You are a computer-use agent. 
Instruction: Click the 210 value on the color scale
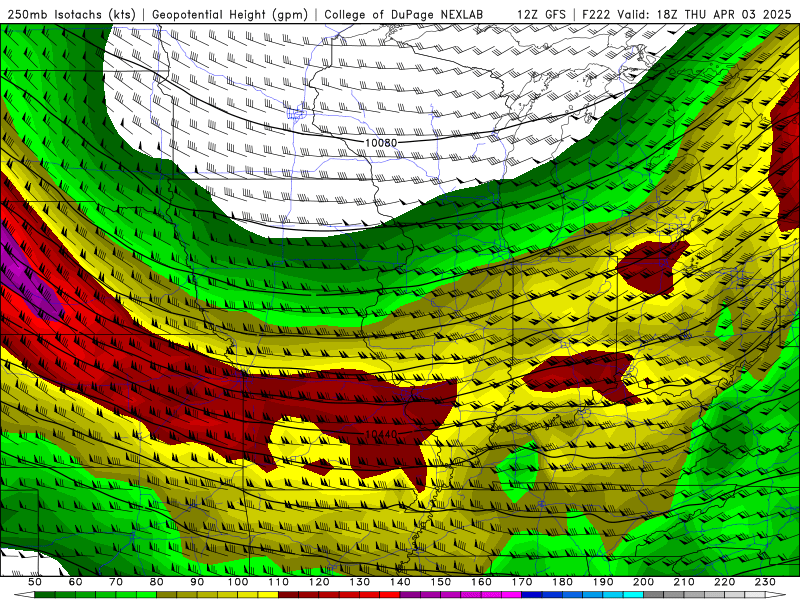click(x=684, y=582)
